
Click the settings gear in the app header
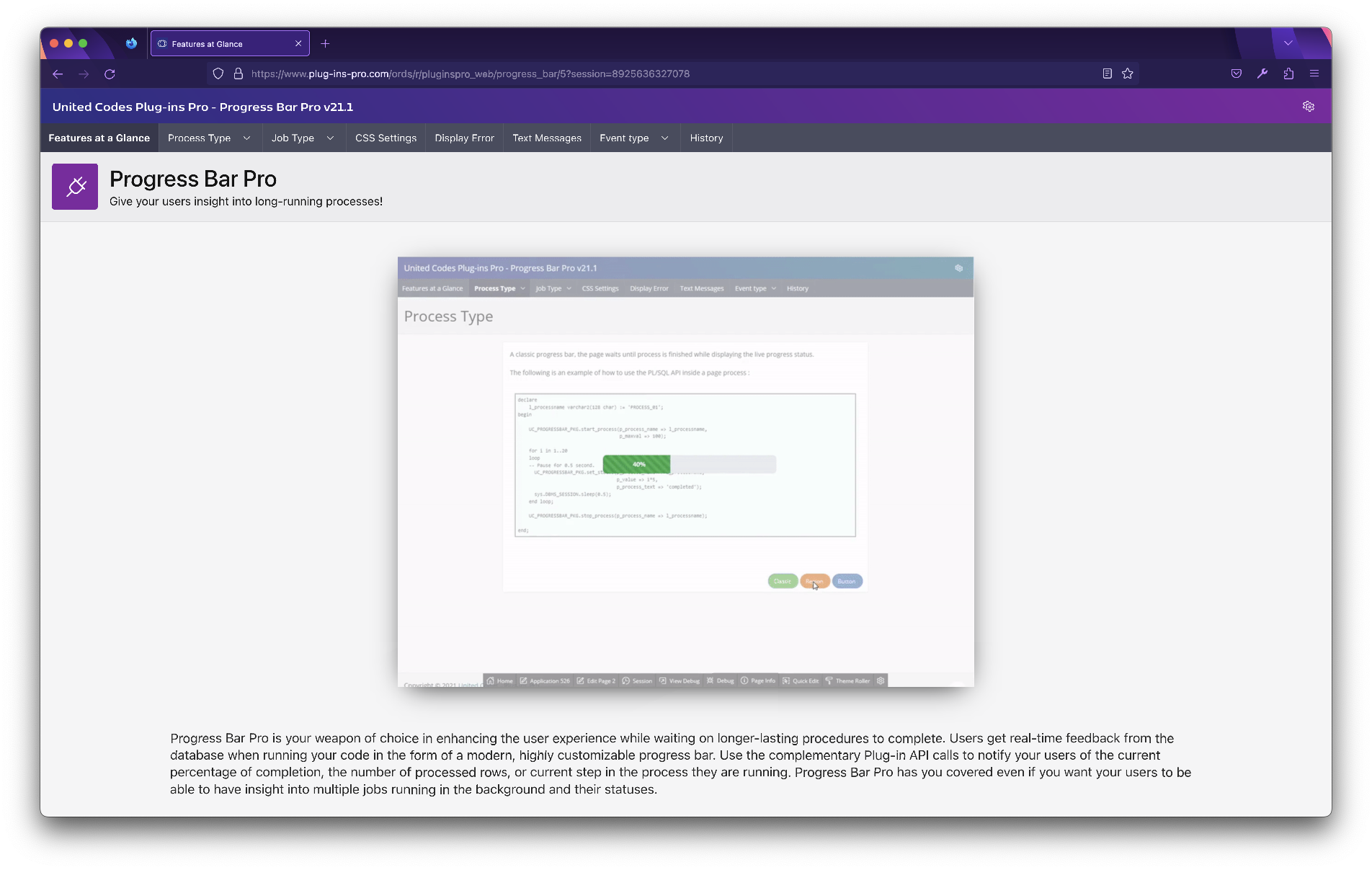pyautogui.click(x=1309, y=107)
